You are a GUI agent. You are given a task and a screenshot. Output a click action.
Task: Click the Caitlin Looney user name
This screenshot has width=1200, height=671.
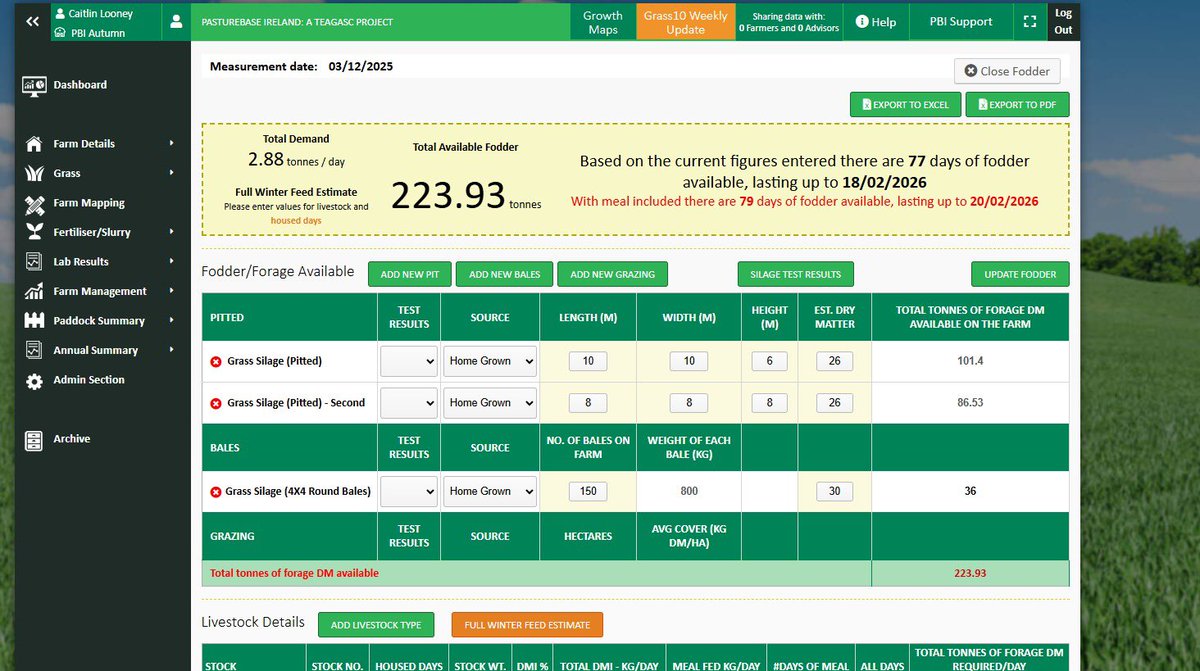101,14
